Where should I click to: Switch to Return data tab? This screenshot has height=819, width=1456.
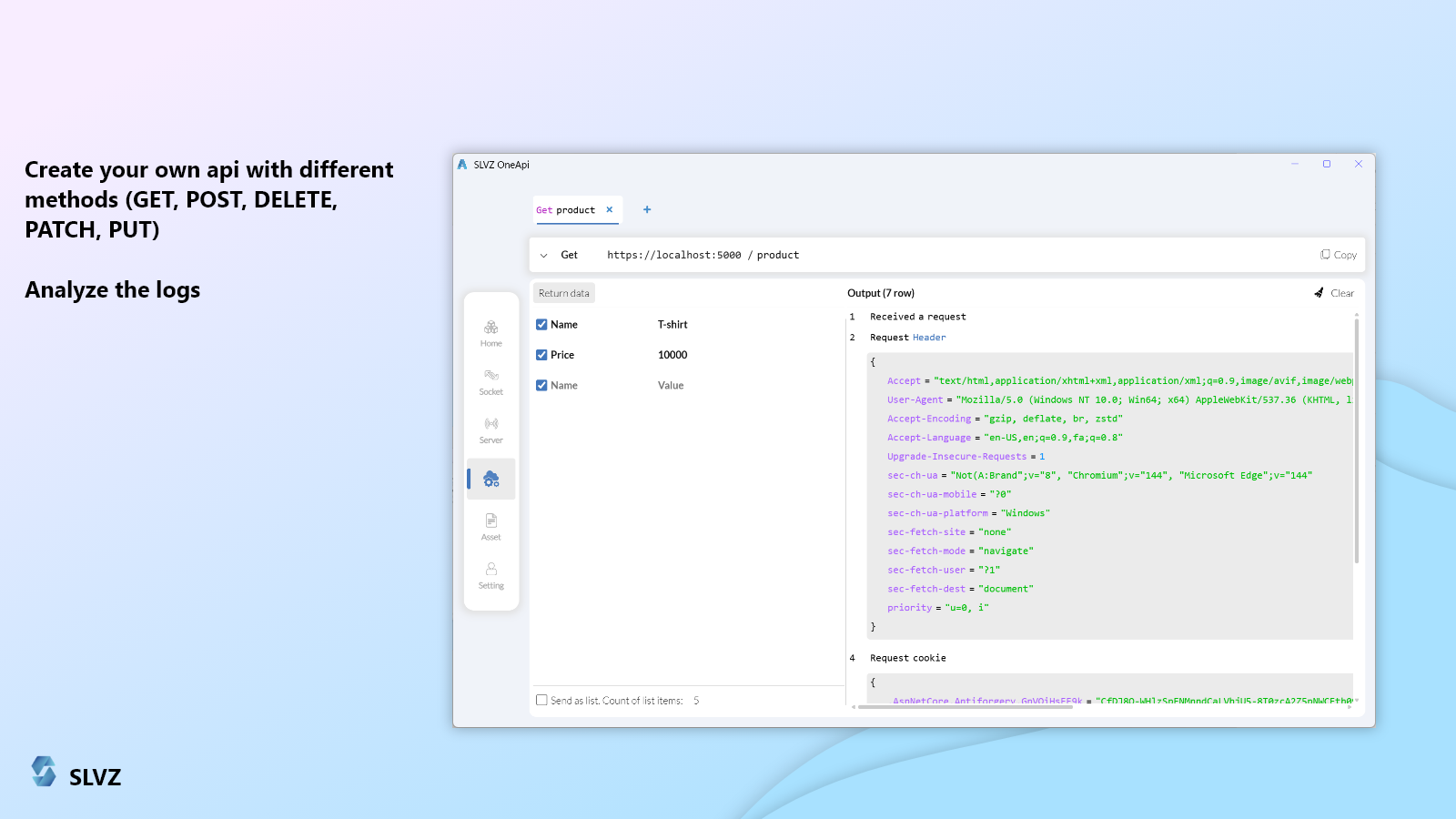[563, 293]
